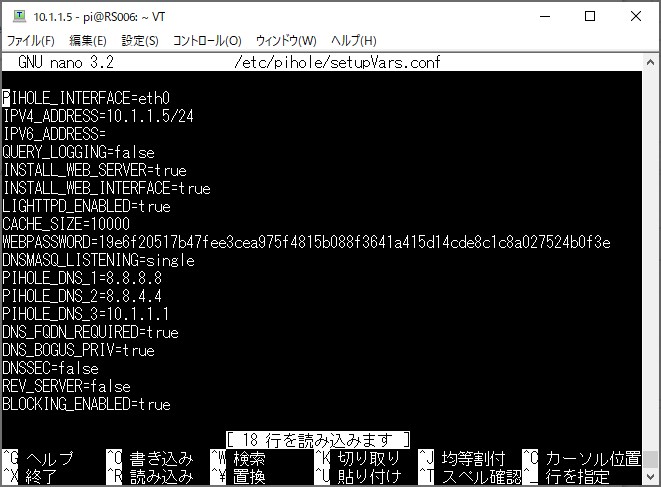The width and height of the screenshot is (661, 487).
Task: Click the REV_SERVER=false line
Action: [x=67, y=386]
